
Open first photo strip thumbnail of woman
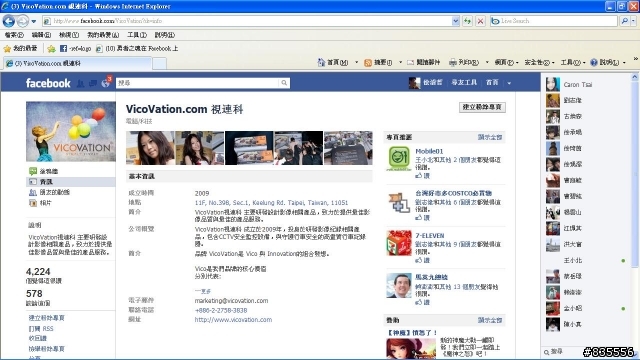click(150, 148)
